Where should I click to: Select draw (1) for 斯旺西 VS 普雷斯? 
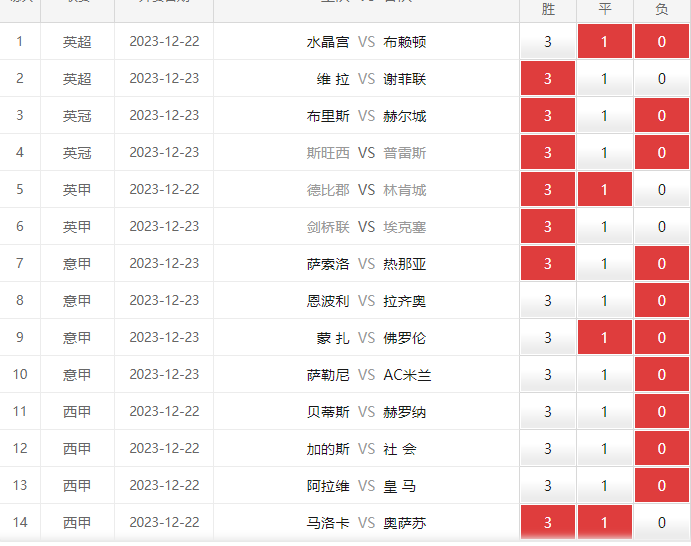605,152
